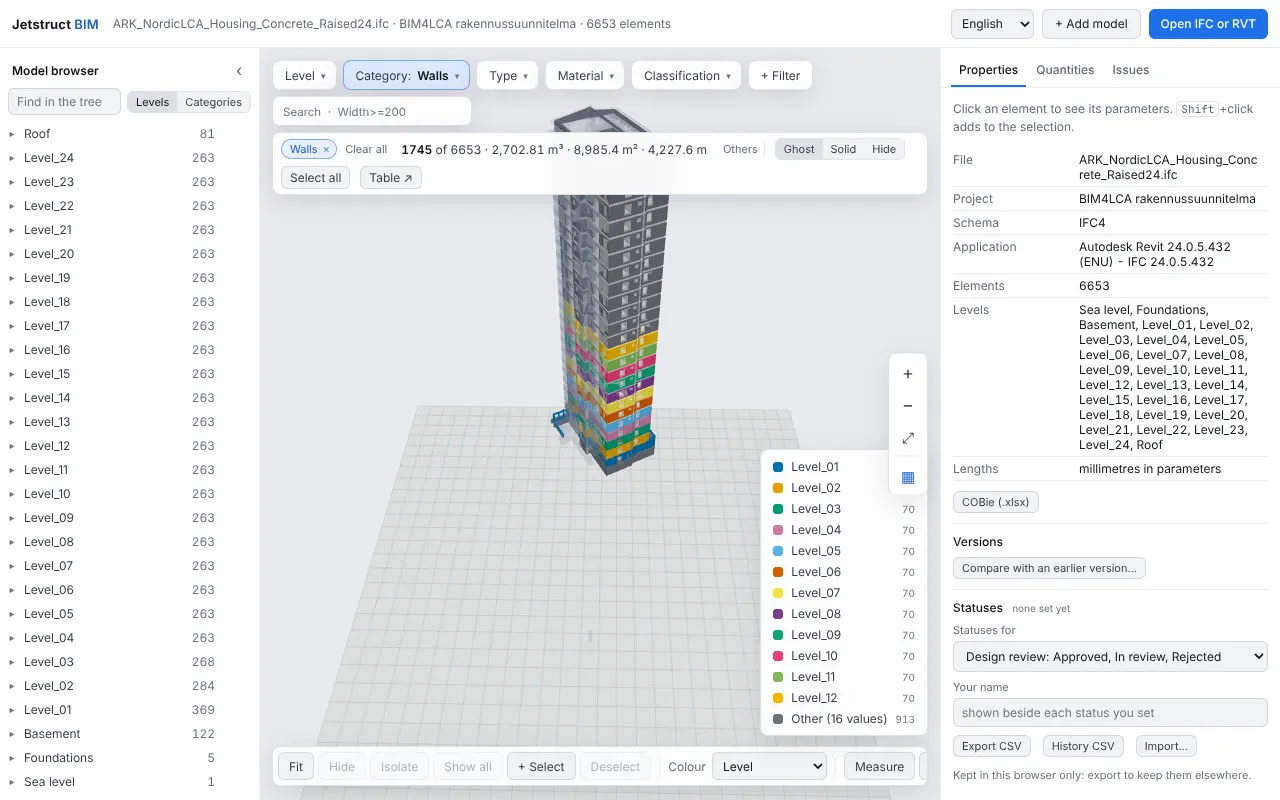Expand the Basement tree node

(x=12, y=734)
